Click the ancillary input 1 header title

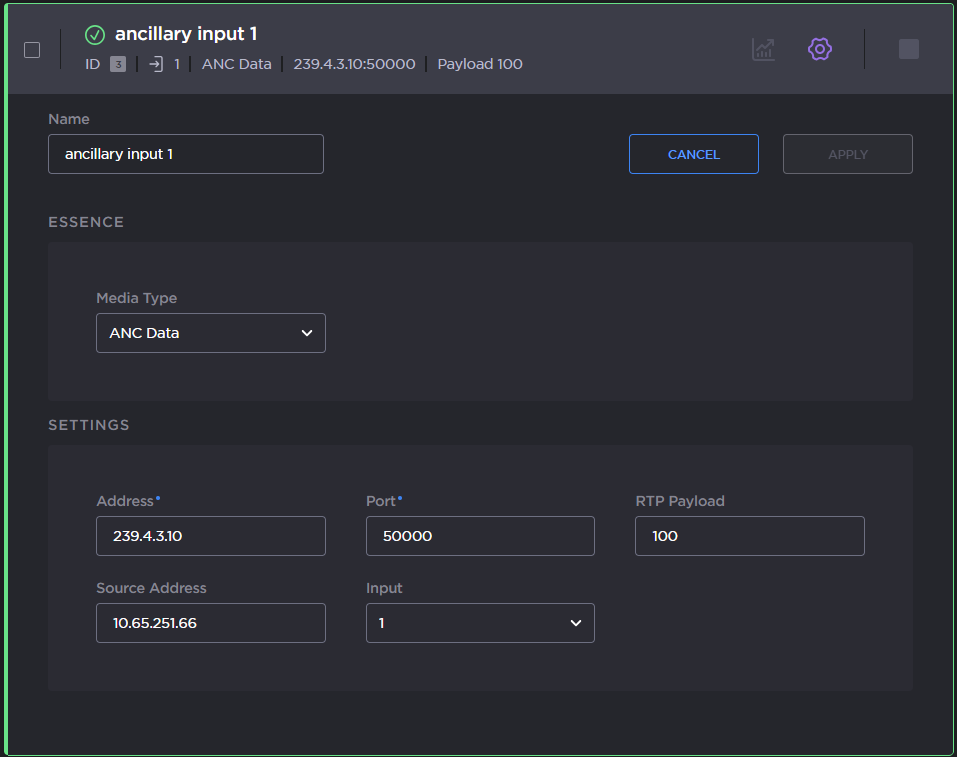(x=186, y=34)
